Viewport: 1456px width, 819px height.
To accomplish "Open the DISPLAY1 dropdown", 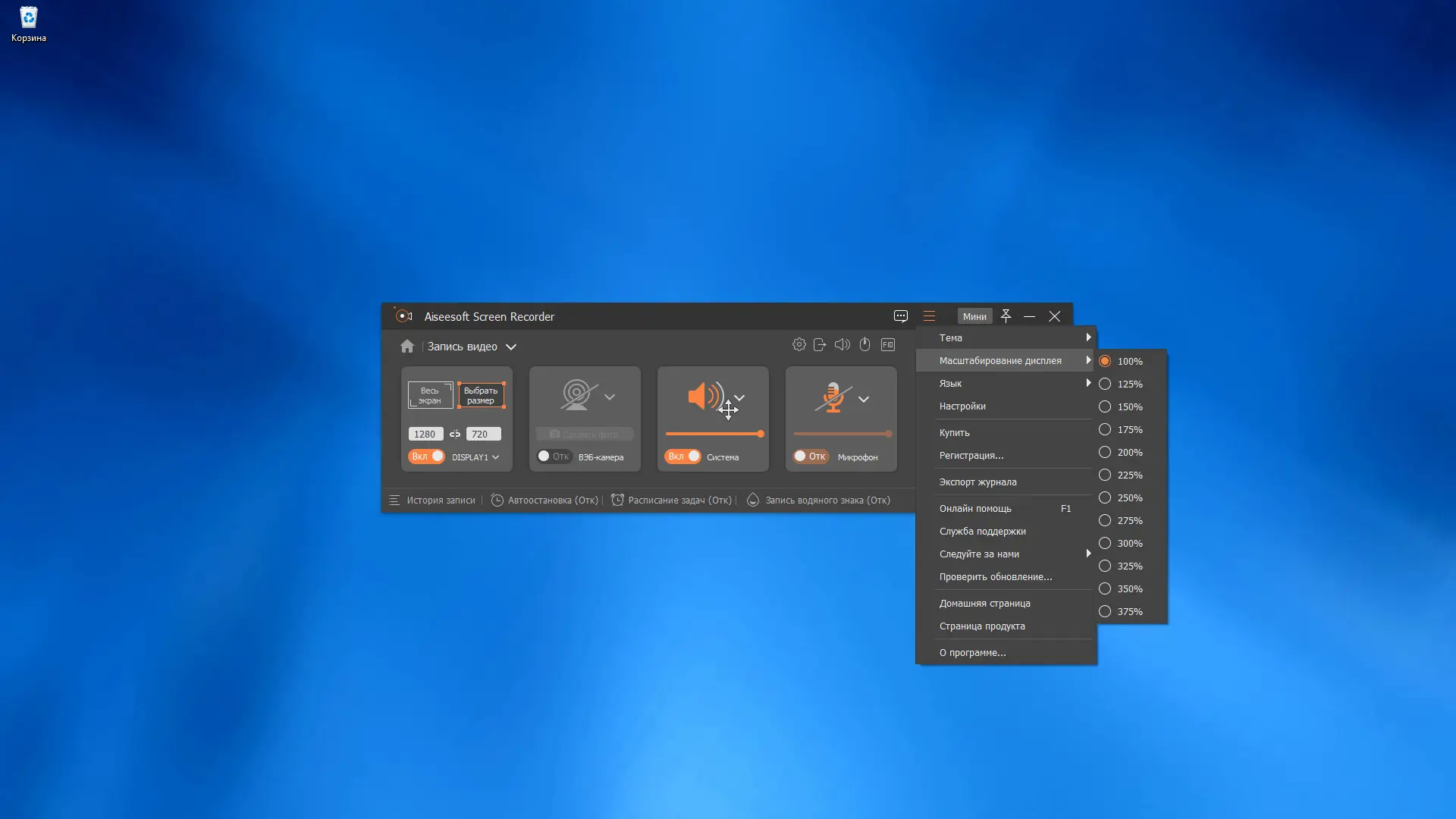I will 475,457.
